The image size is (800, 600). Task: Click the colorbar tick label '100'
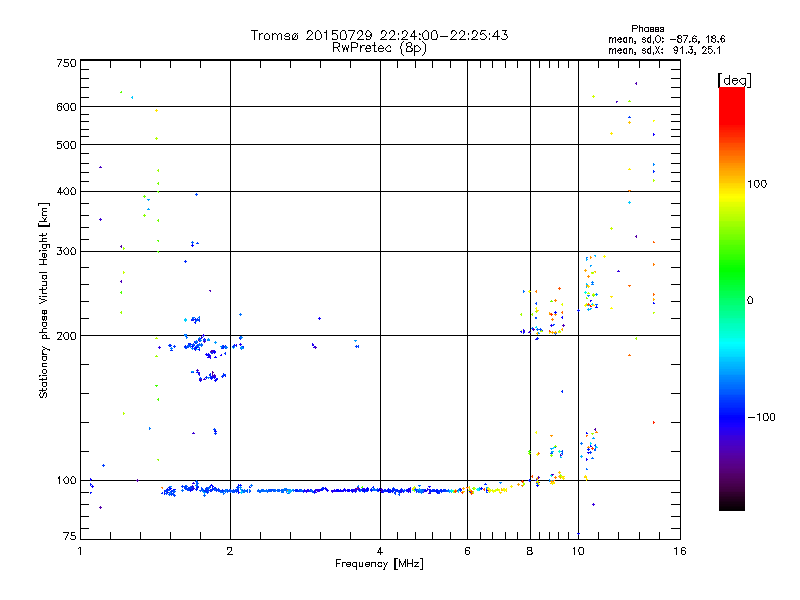pos(757,184)
